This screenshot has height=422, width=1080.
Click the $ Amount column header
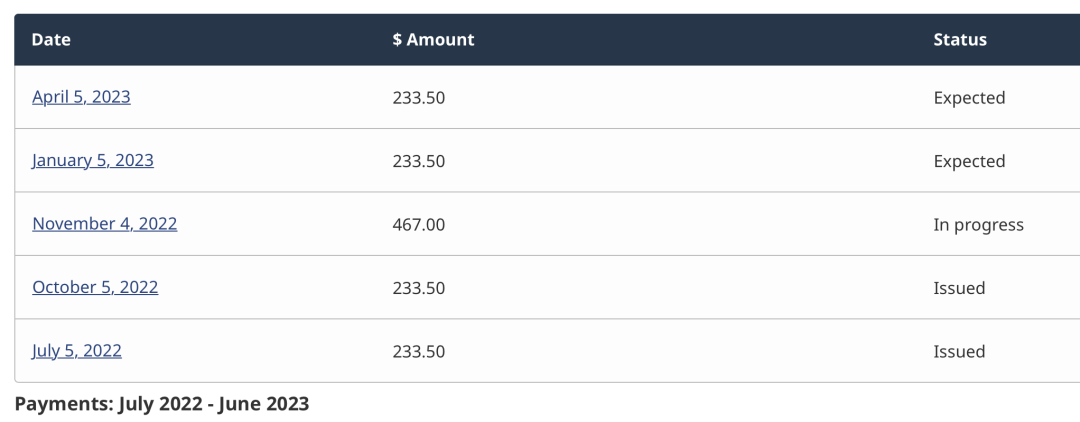(x=433, y=40)
